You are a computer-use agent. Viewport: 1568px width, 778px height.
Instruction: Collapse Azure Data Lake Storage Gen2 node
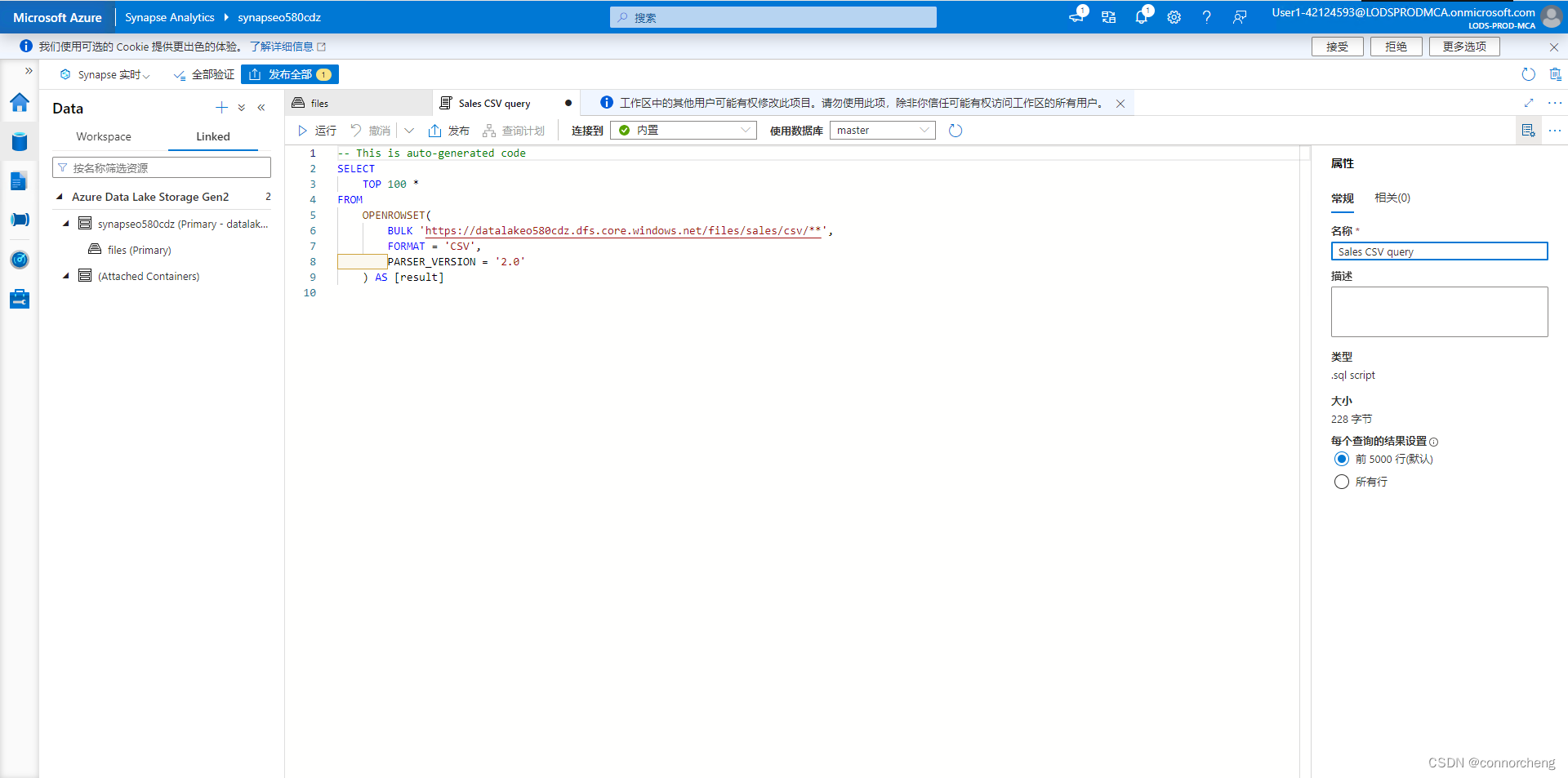[60, 197]
